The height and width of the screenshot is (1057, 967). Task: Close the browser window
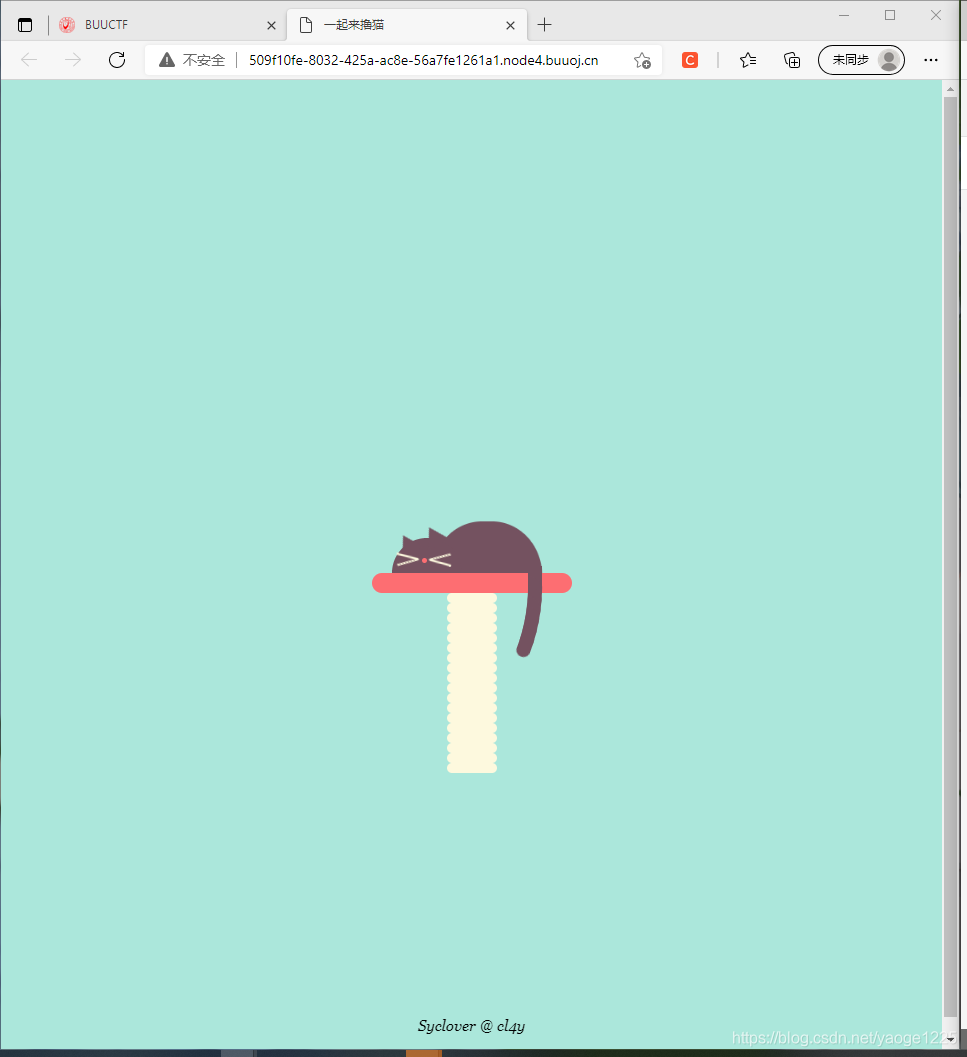pos(936,16)
